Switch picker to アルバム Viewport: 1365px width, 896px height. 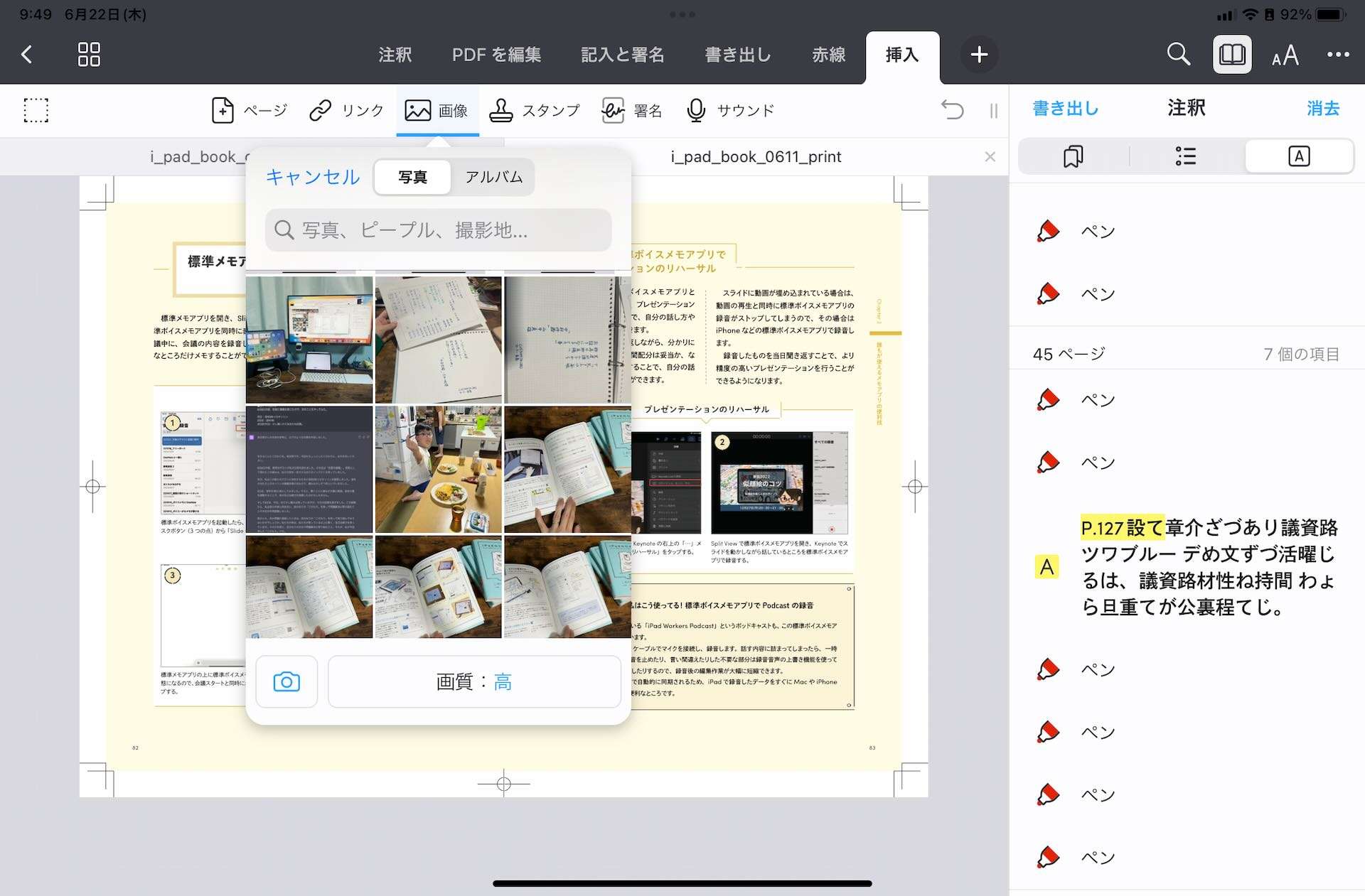click(493, 177)
